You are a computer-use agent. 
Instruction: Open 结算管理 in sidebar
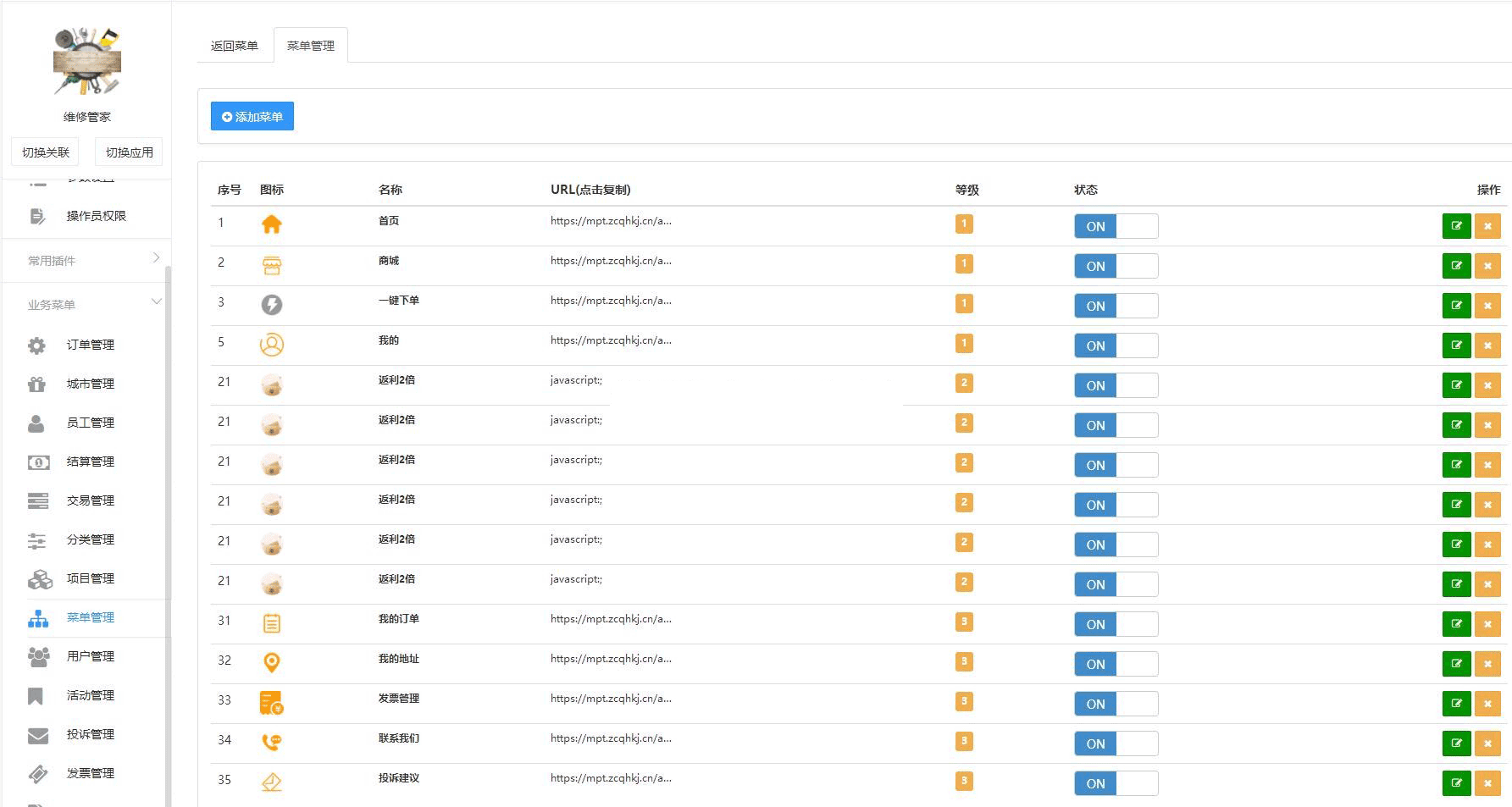tap(91, 462)
